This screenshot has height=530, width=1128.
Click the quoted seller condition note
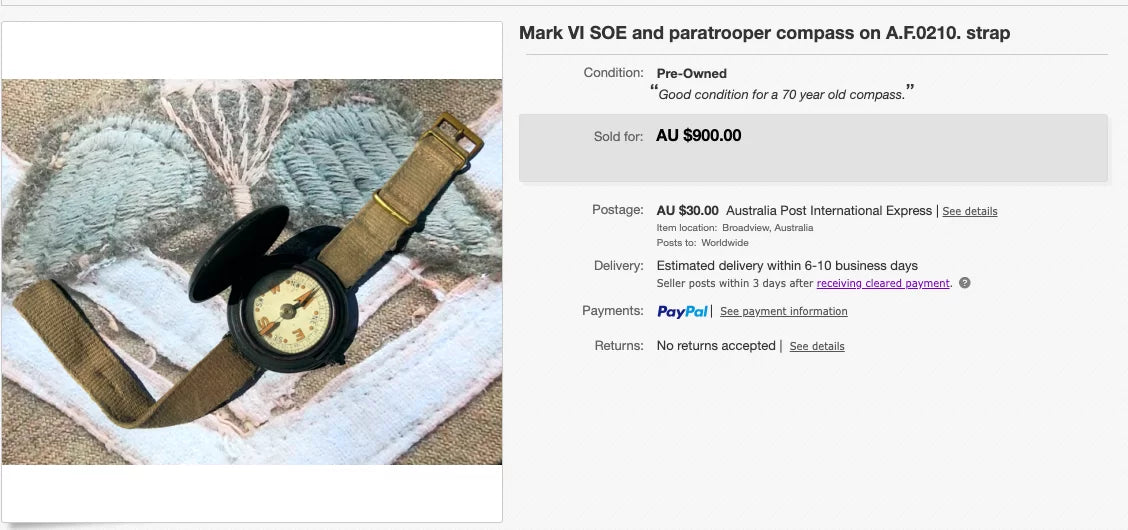782,95
